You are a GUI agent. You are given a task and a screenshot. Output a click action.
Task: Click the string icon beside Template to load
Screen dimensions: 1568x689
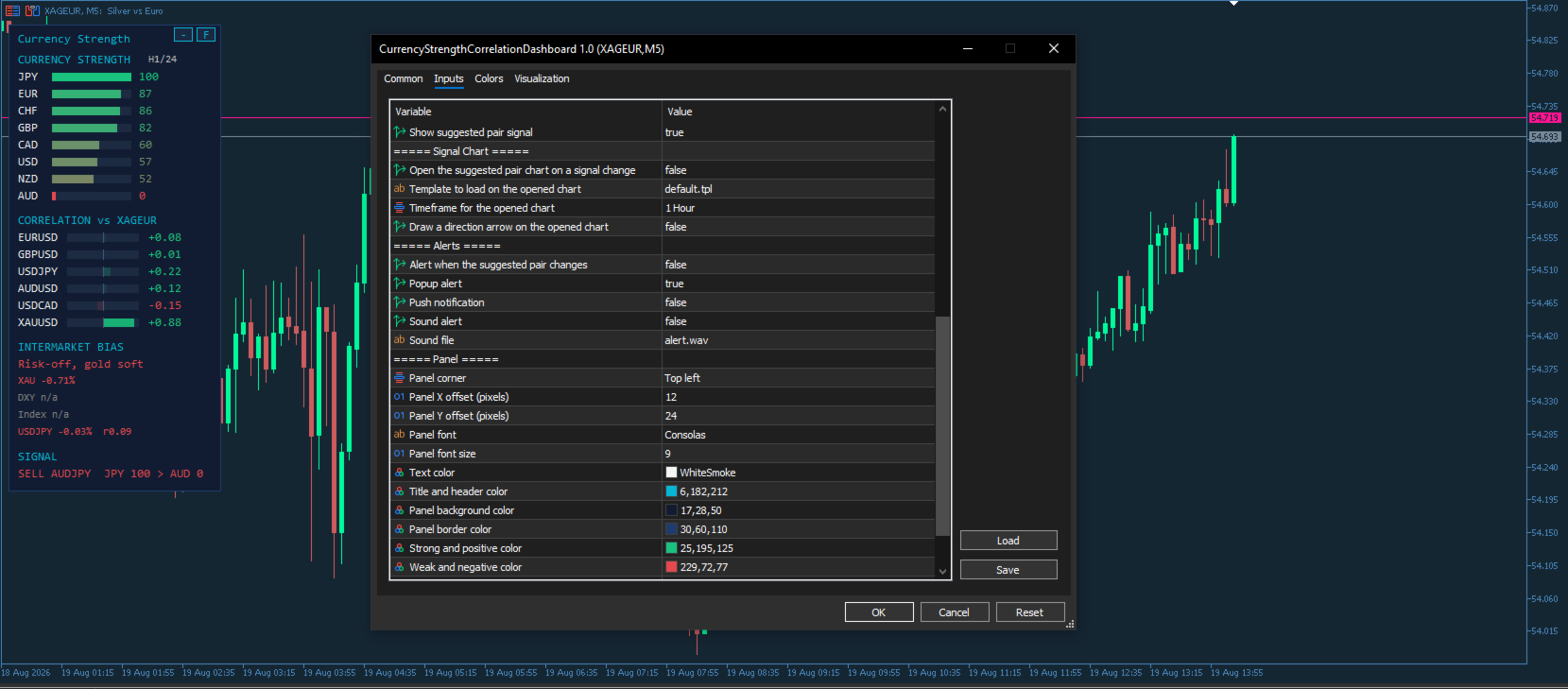click(x=400, y=189)
